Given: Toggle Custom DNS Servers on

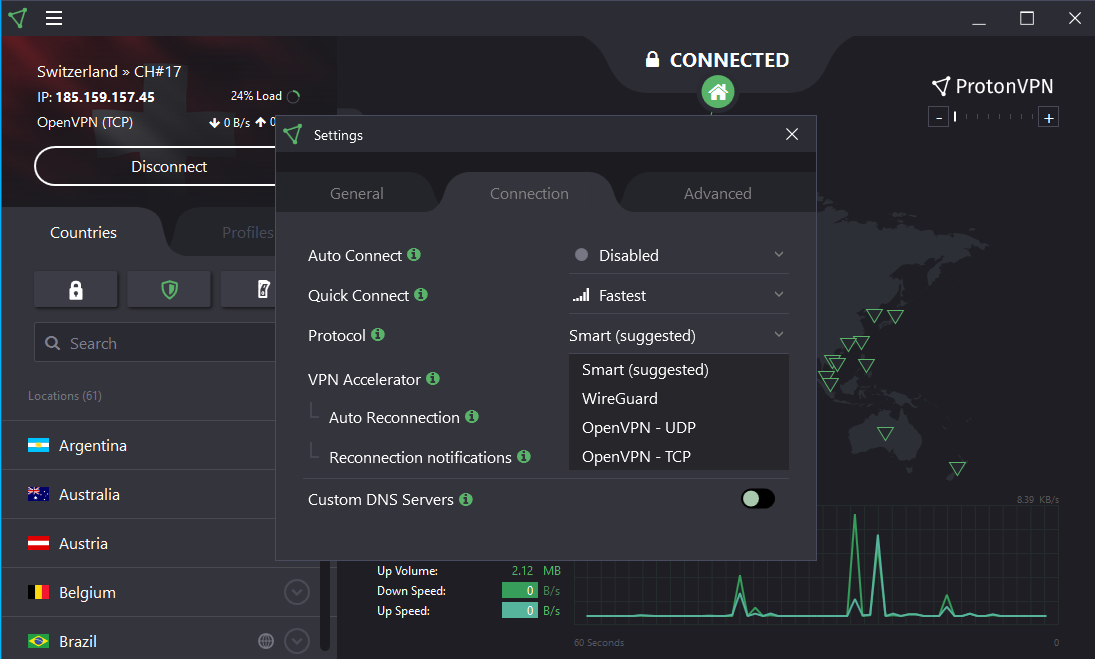Looking at the screenshot, I should (757, 498).
